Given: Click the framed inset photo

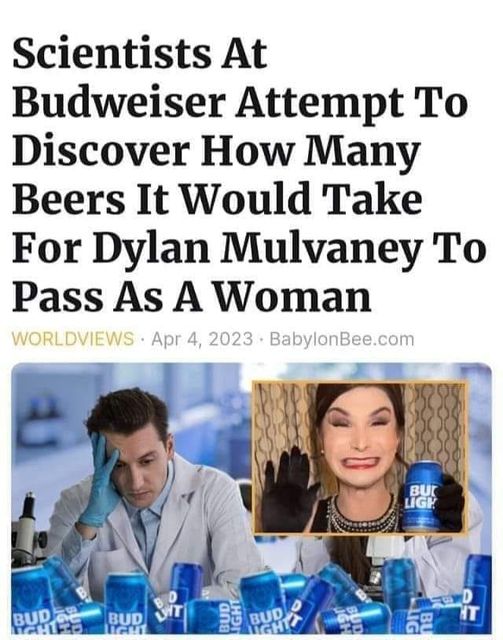Looking at the screenshot, I should (x=360, y=457).
